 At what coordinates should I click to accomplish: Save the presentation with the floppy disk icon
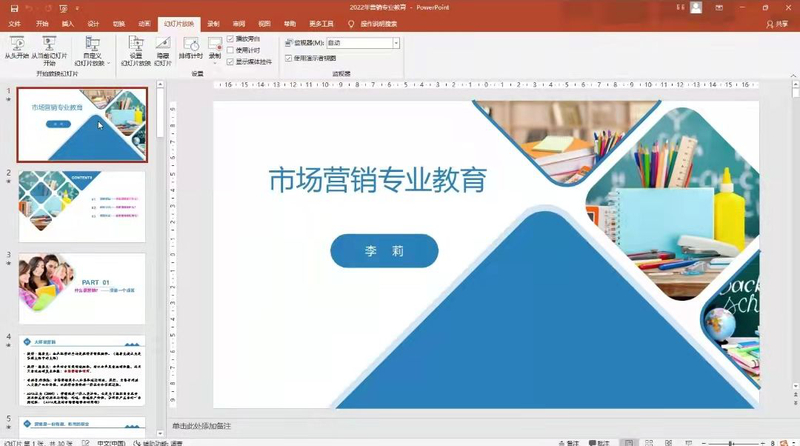click(14, 8)
